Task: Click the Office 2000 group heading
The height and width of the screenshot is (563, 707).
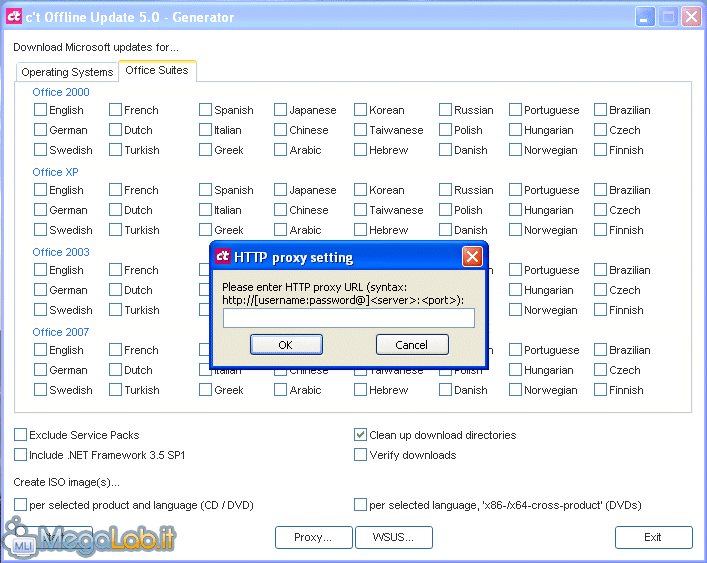Action: pyautogui.click(x=61, y=92)
